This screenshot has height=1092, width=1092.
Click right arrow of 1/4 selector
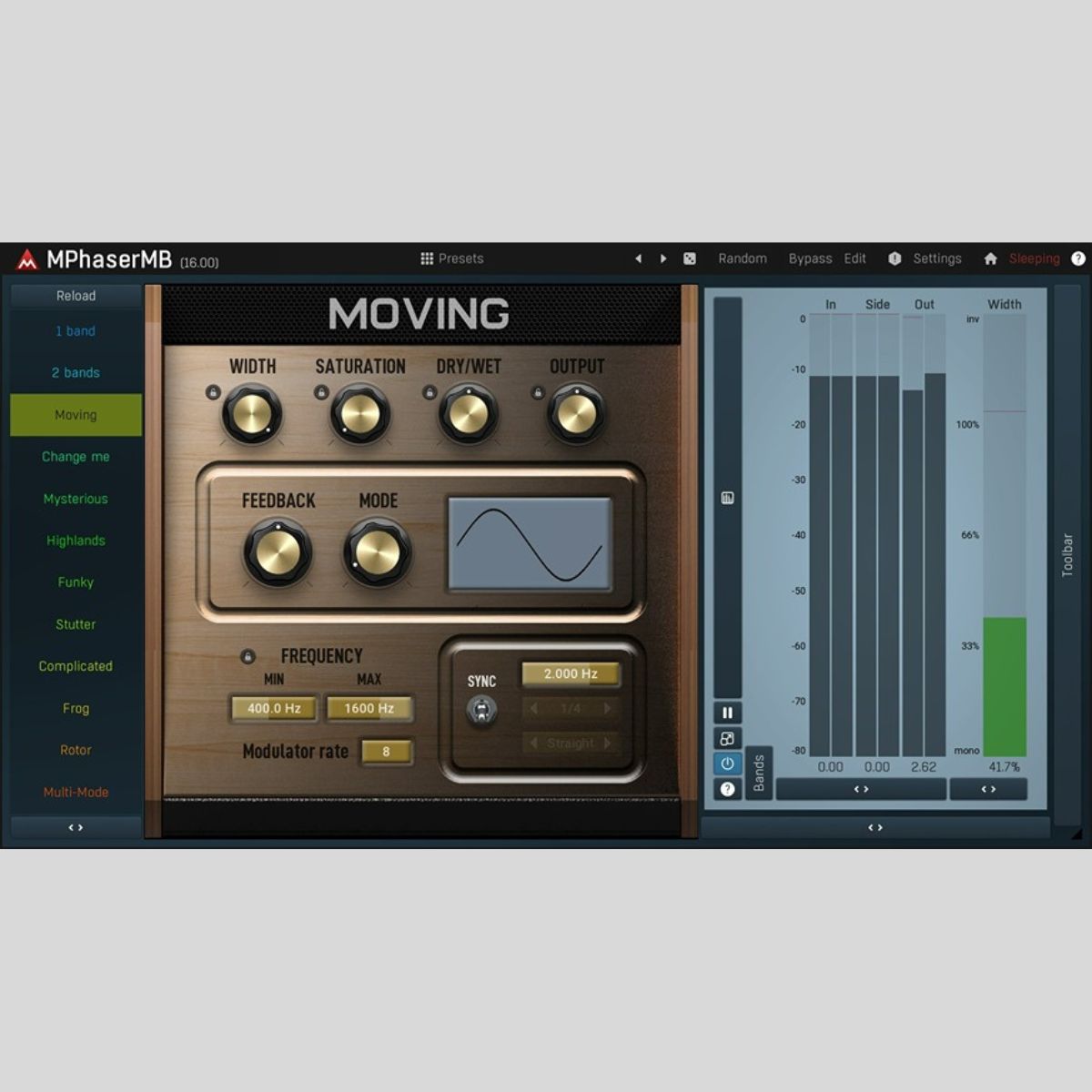pos(607,708)
